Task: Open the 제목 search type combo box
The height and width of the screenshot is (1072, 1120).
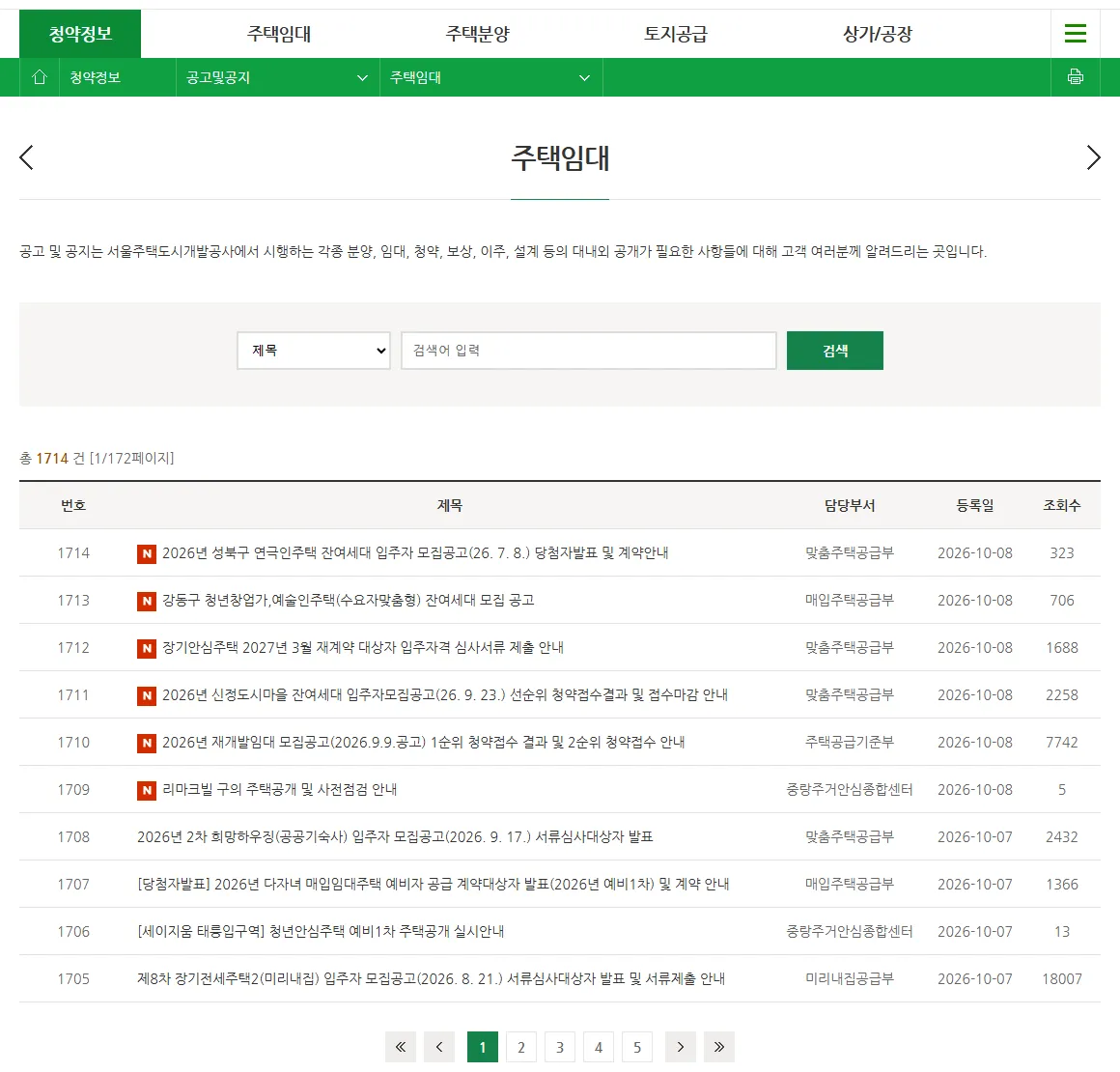Action: click(314, 351)
